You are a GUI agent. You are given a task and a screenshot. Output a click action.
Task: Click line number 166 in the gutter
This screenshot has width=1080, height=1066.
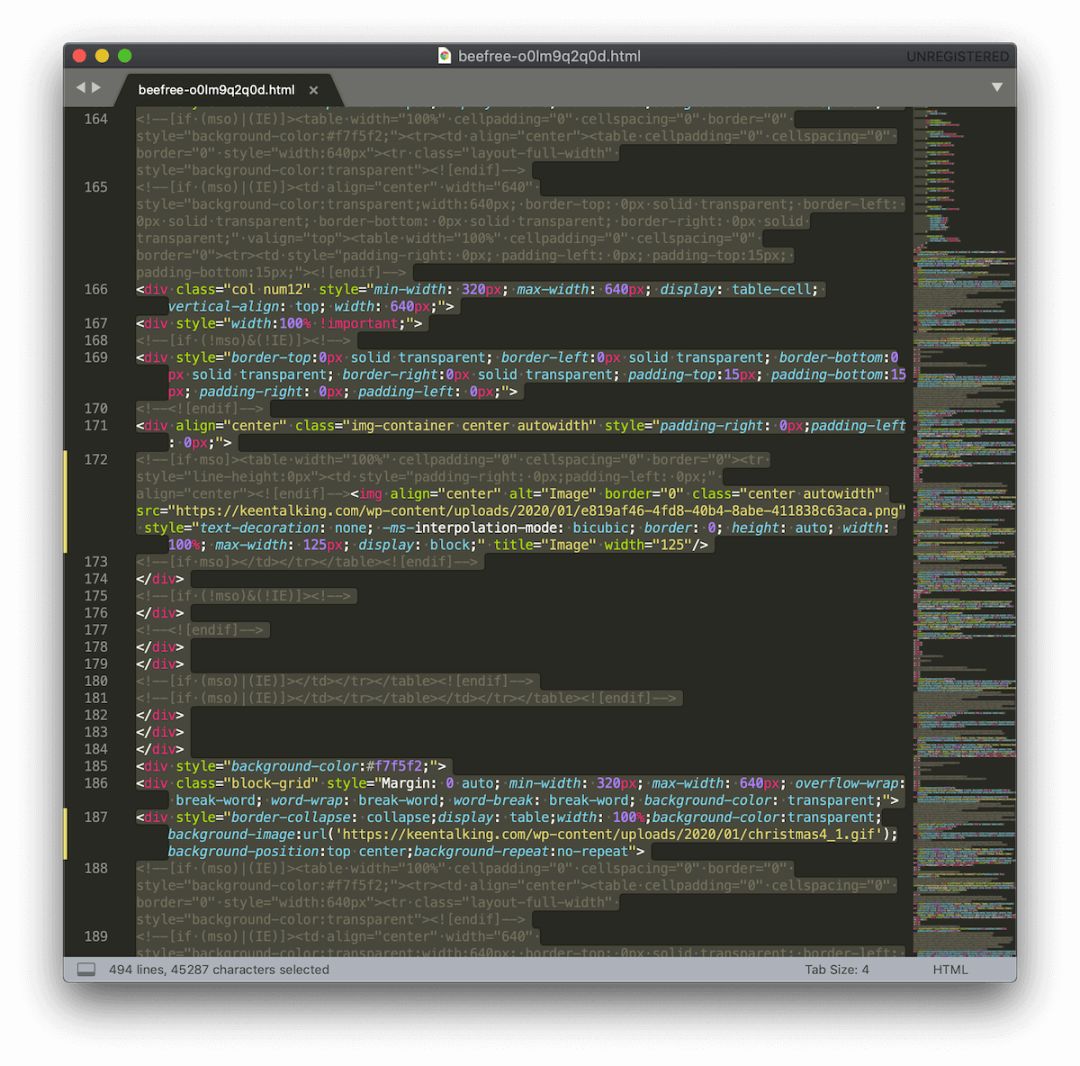96,290
